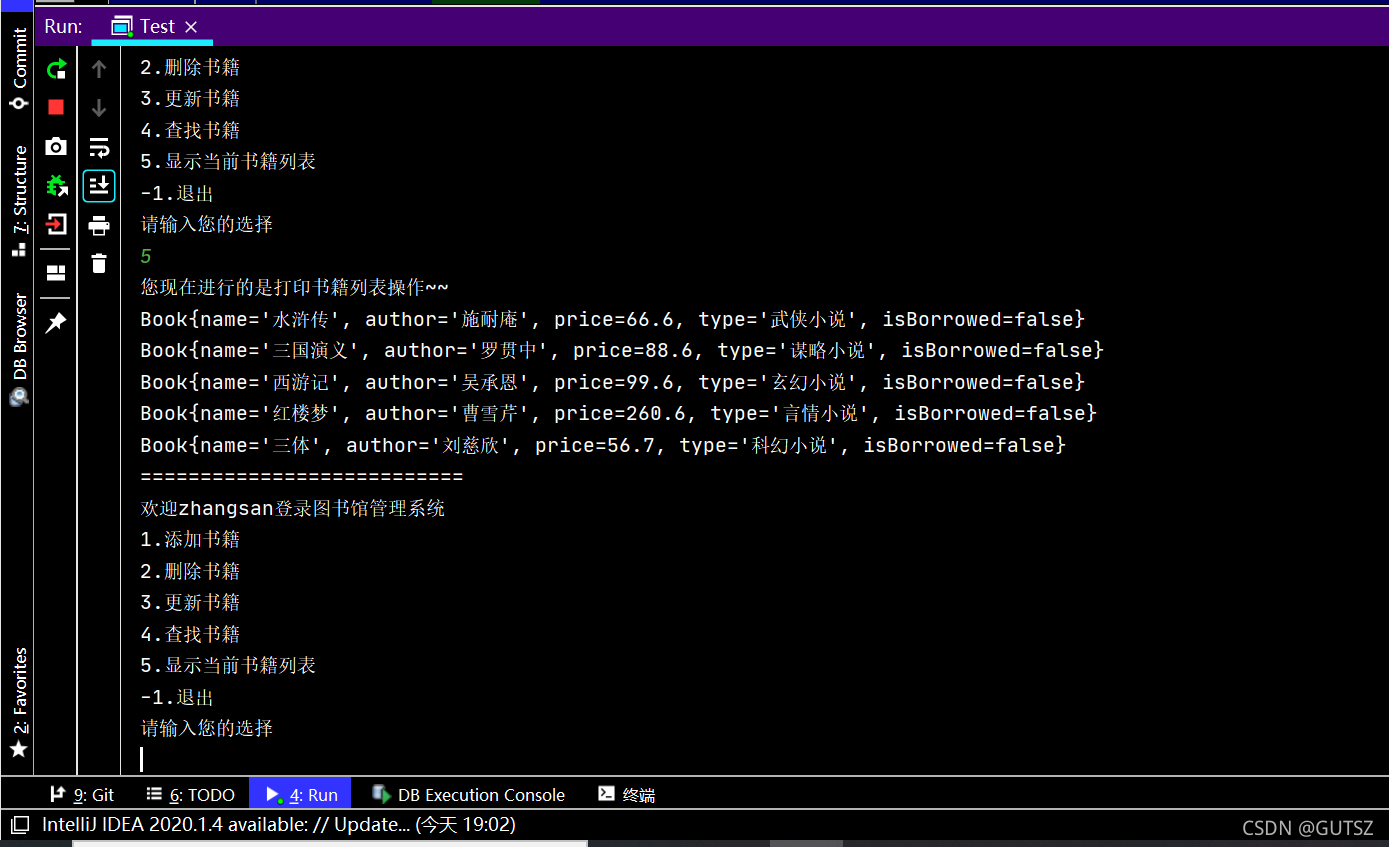Click the green input 5 in console

[146, 256]
